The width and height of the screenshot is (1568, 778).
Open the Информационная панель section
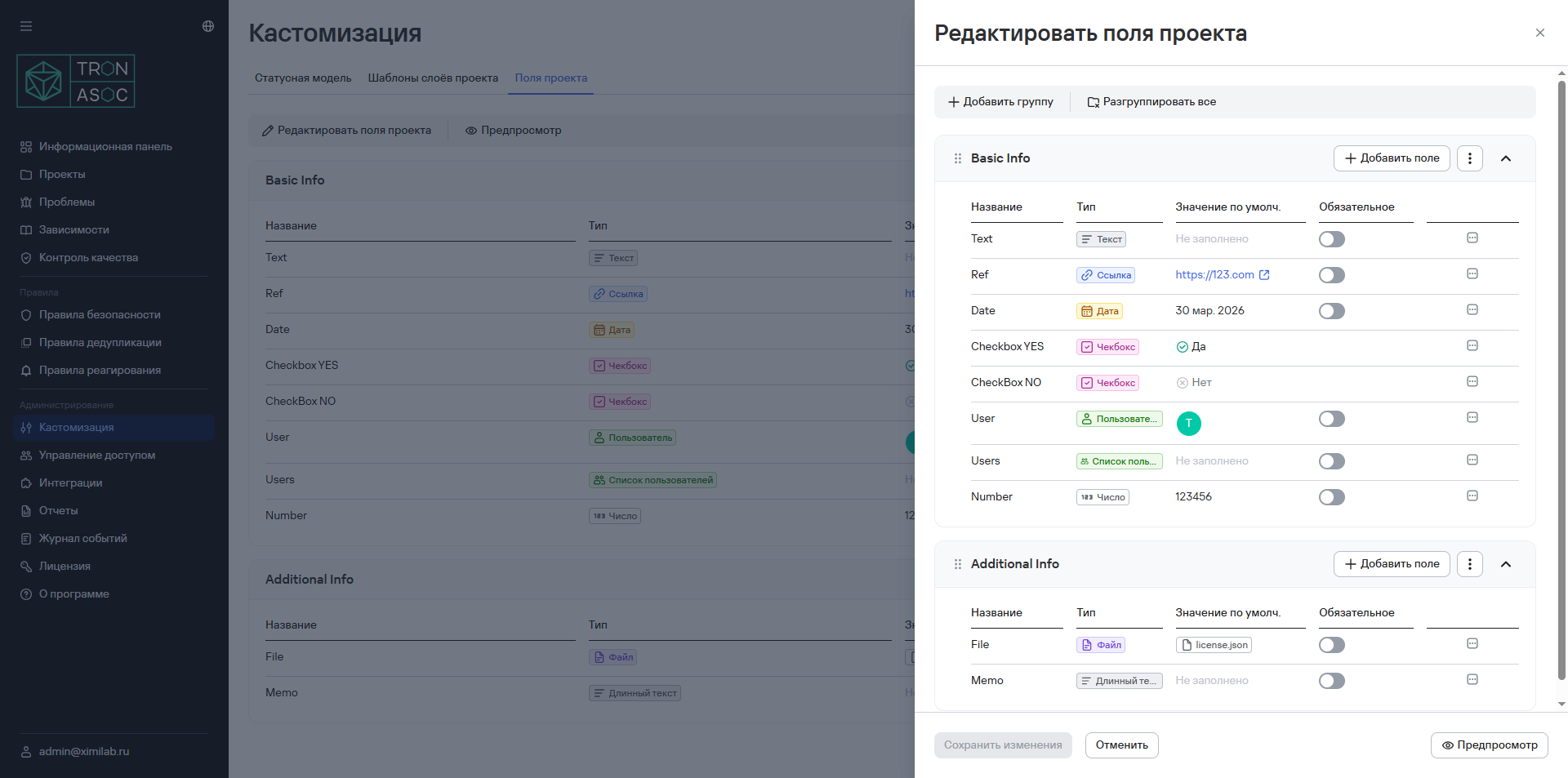click(x=105, y=146)
